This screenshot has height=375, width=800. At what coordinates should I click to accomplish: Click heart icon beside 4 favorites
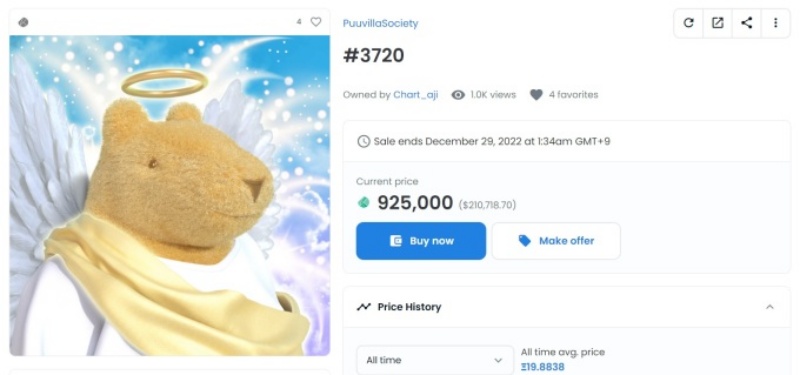pos(536,95)
